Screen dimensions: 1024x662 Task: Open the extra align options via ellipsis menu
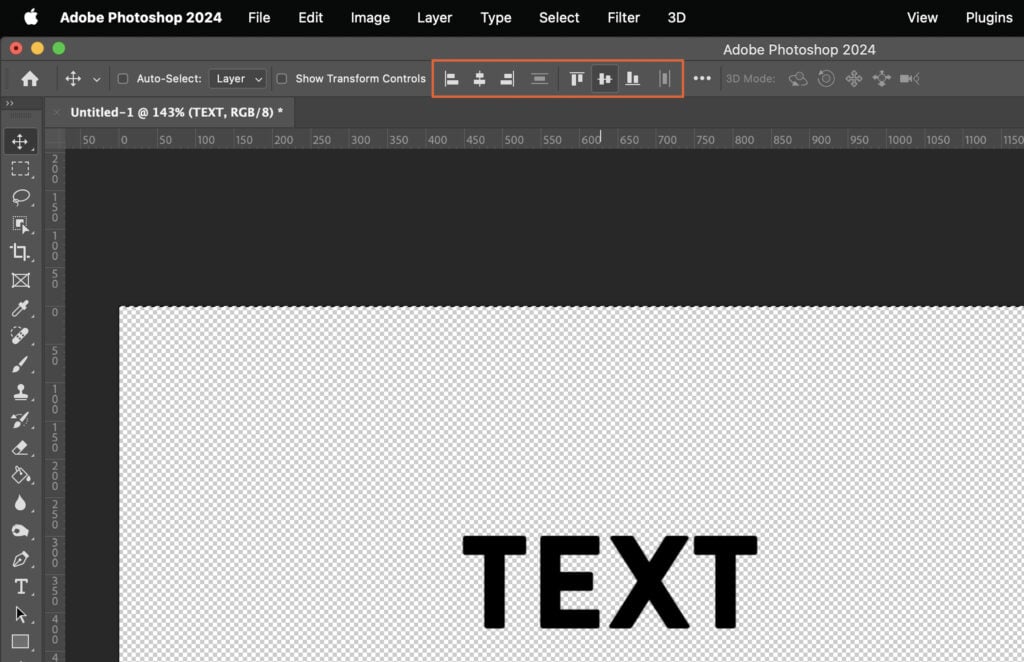[x=703, y=78]
